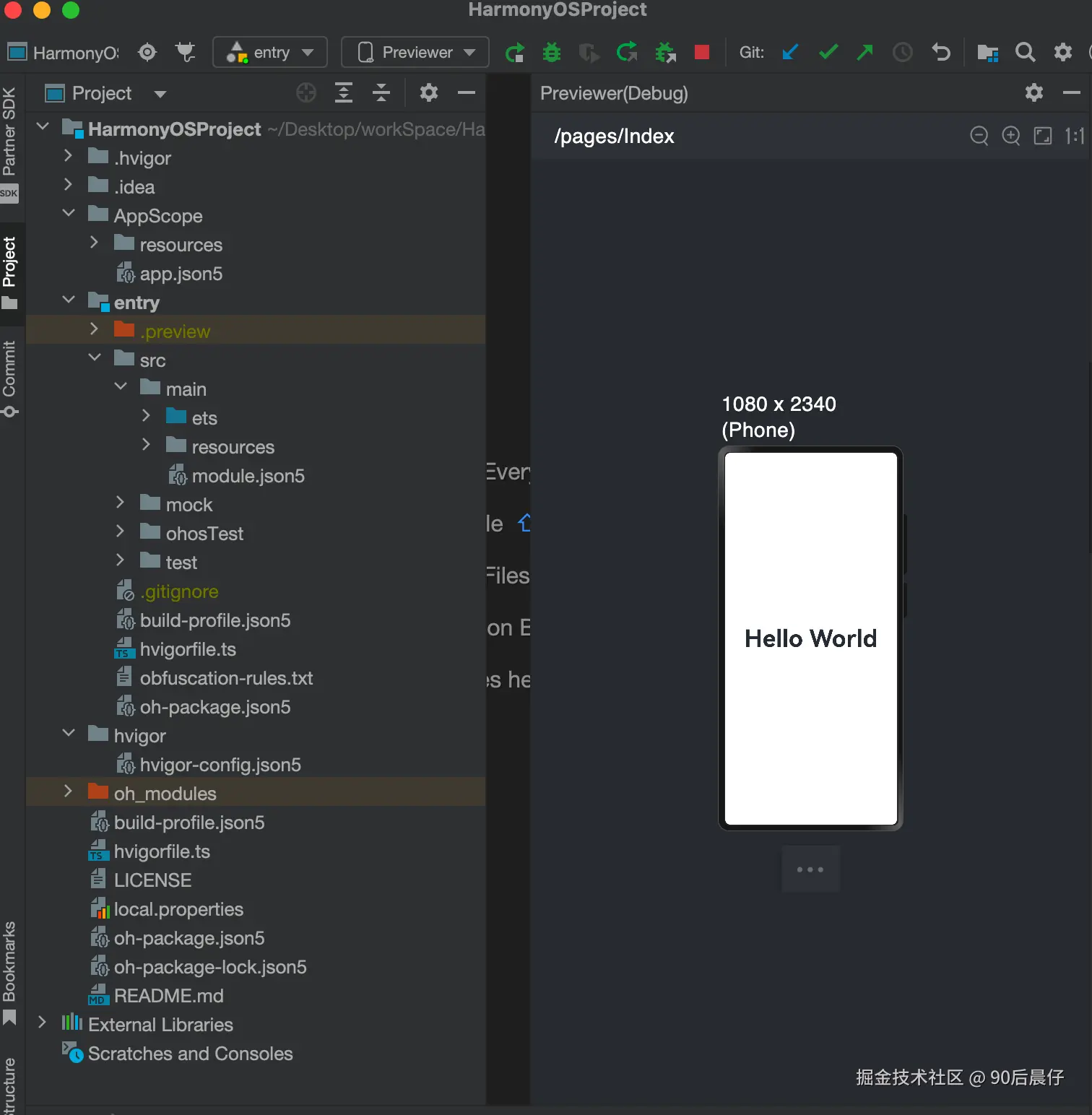Screen dimensions: 1092x1115
Task: Select the .gitignore file
Action: click(x=167, y=591)
